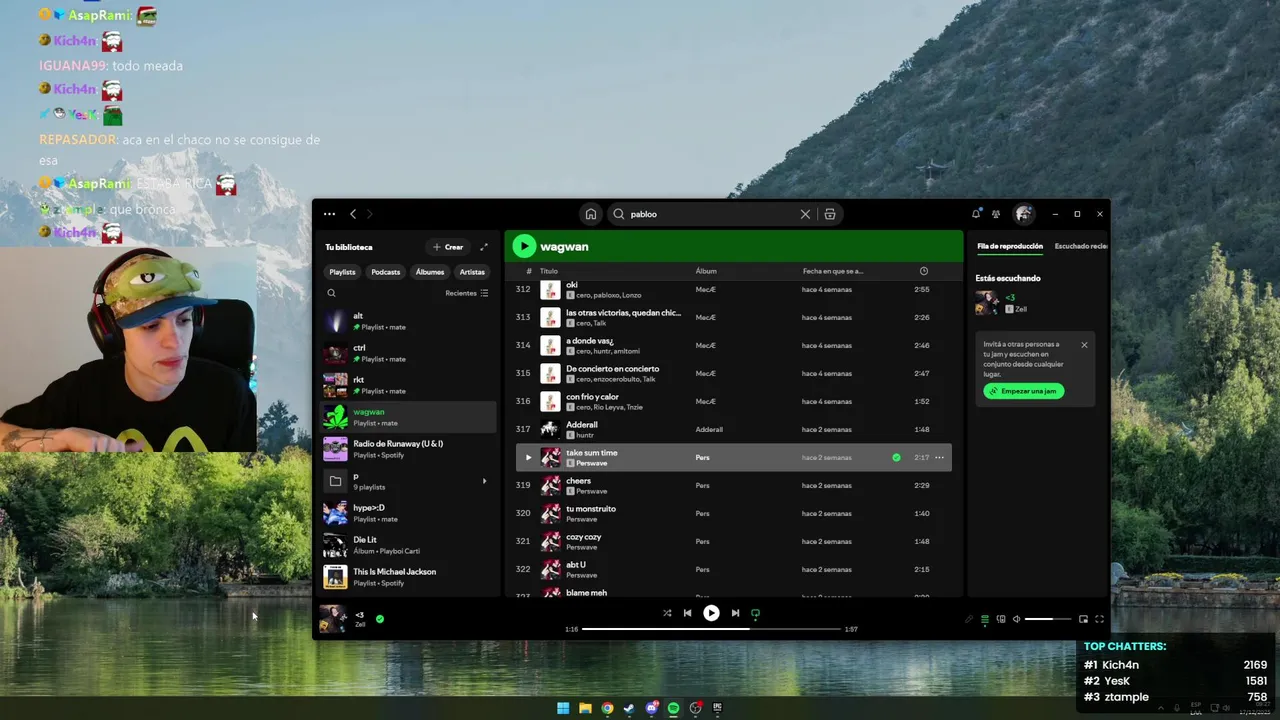Open Radio de Runaway (U & I)

click(408, 449)
